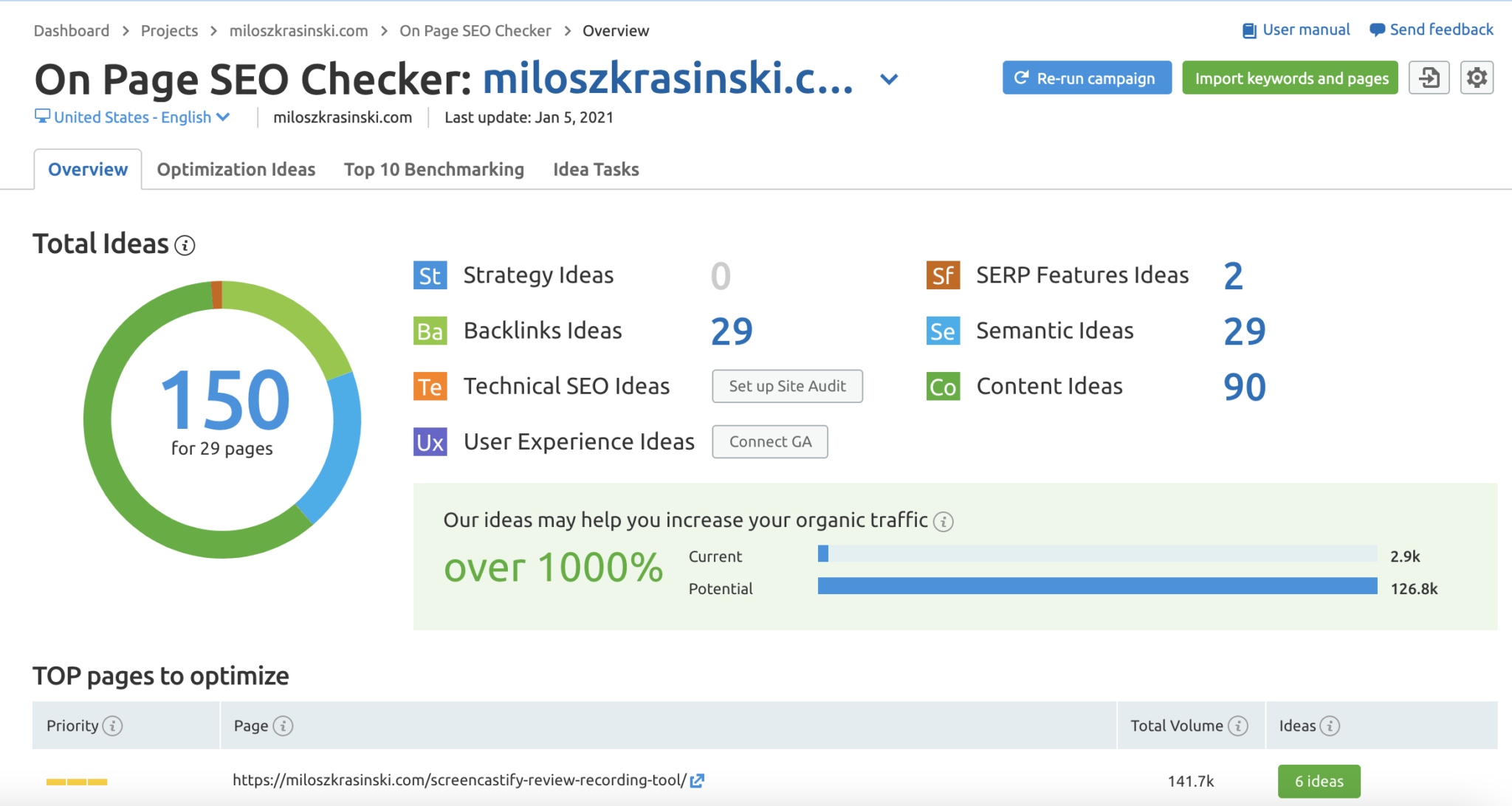Click the Co Content Ideas icon
Viewport: 1512px width, 806px height.
(943, 387)
